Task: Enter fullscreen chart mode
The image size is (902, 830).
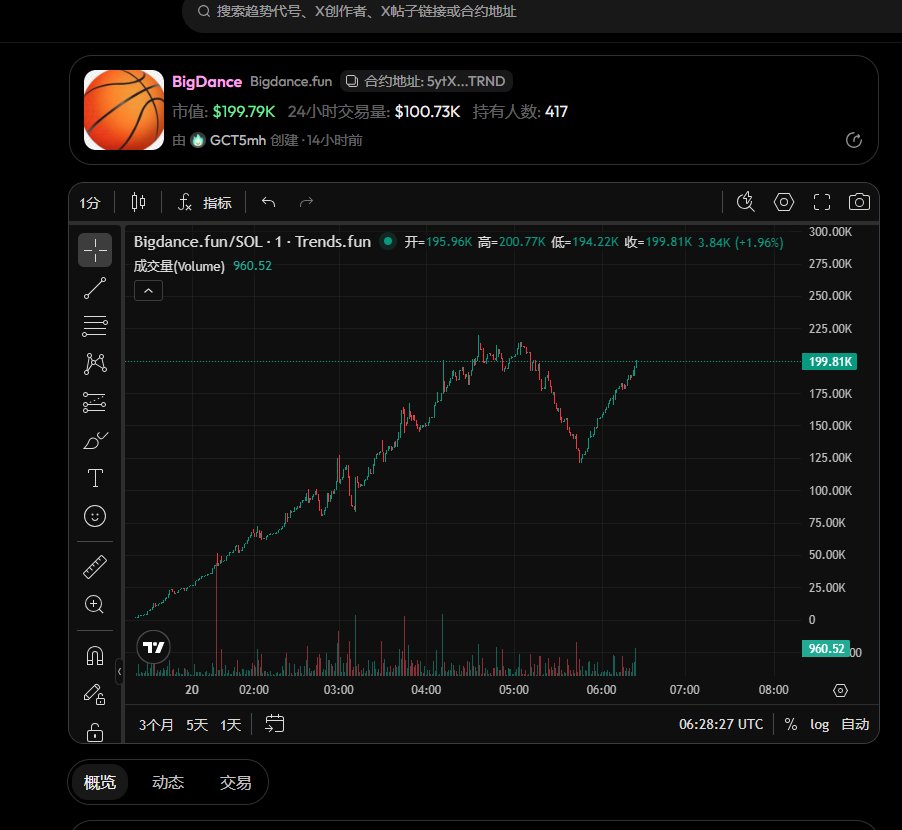Action: (x=821, y=202)
